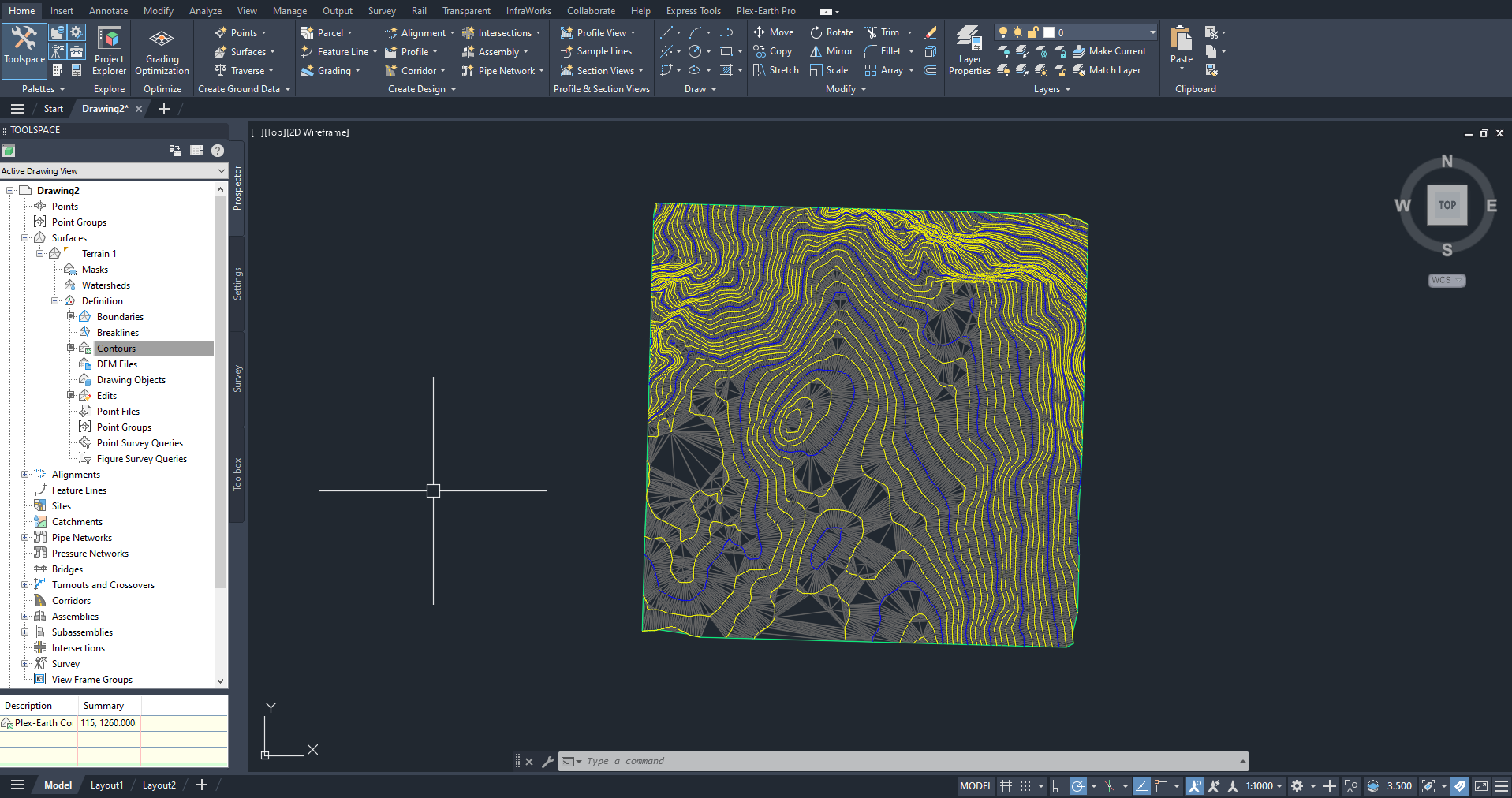The width and height of the screenshot is (1512, 798).
Task: Click the layer 0 white color swatch
Action: [x=1049, y=32]
